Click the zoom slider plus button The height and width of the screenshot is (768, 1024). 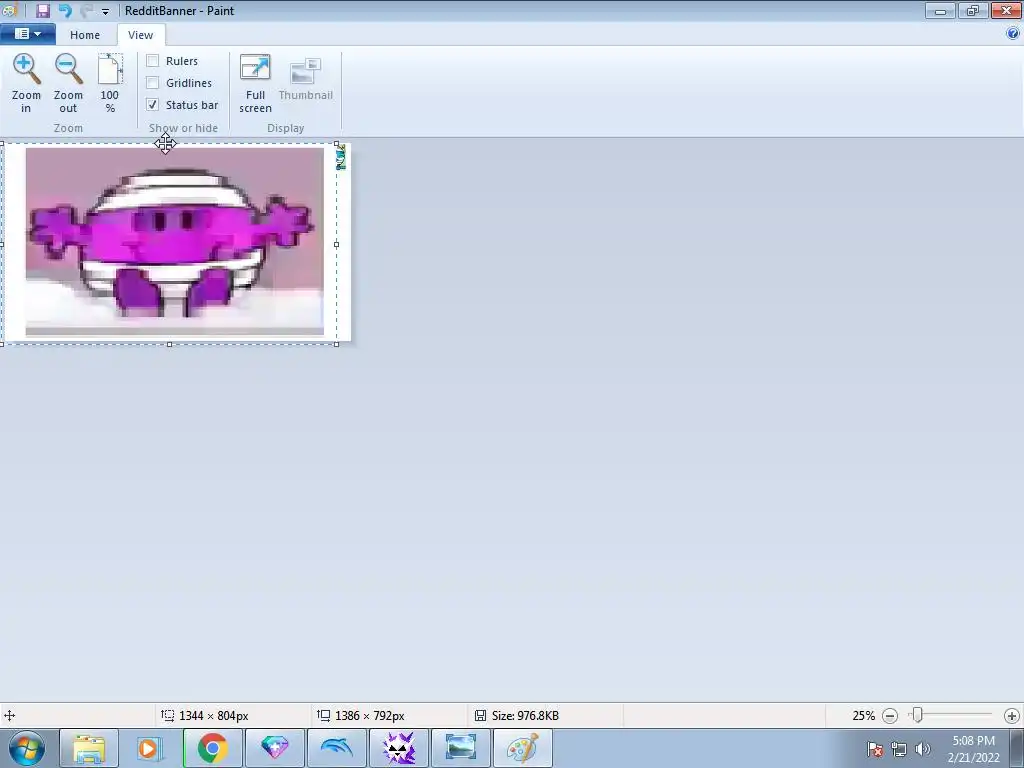pyautogui.click(x=1012, y=716)
